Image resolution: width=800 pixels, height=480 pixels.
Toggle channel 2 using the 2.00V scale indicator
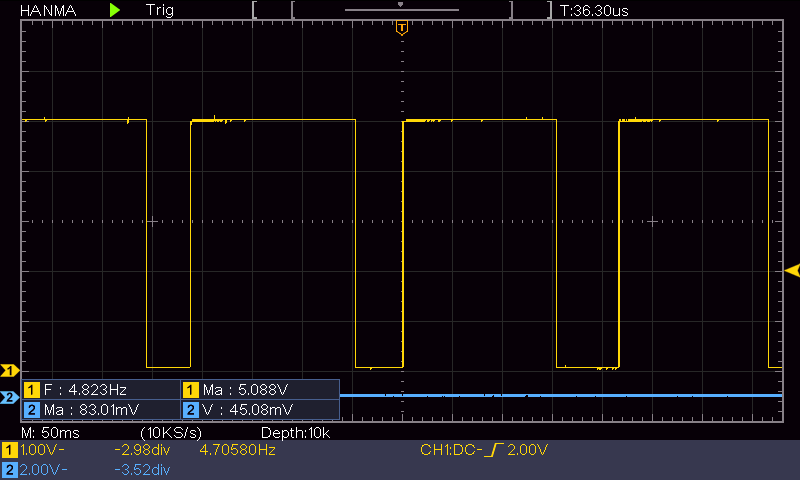[x=36, y=469]
